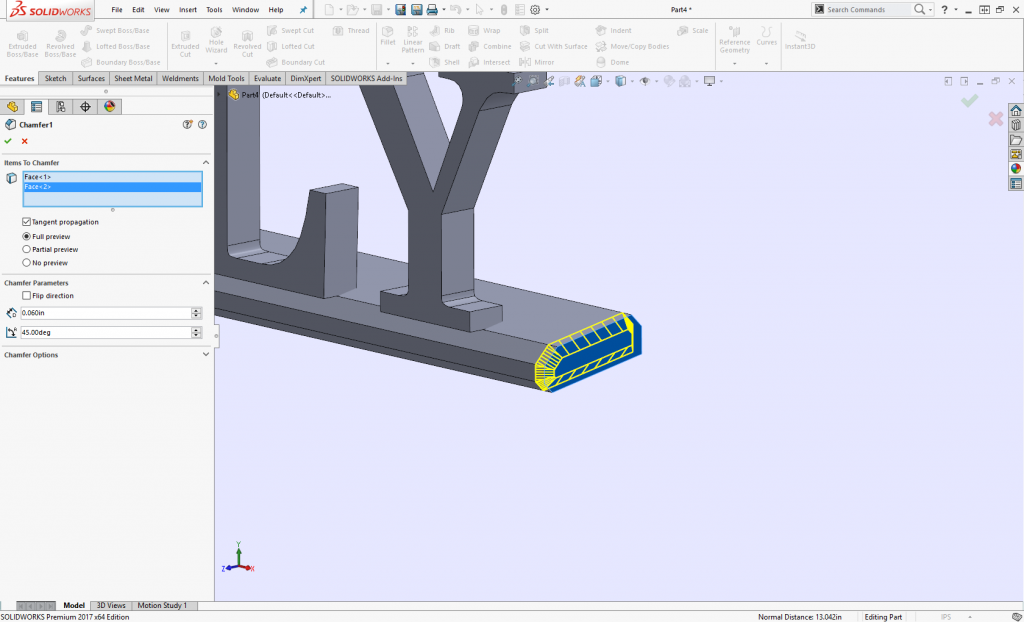Image resolution: width=1024 pixels, height=622 pixels.
Task: Toggle the Tangent propagation checkbox
Action: pyautogui.click(x=27, y=222)
